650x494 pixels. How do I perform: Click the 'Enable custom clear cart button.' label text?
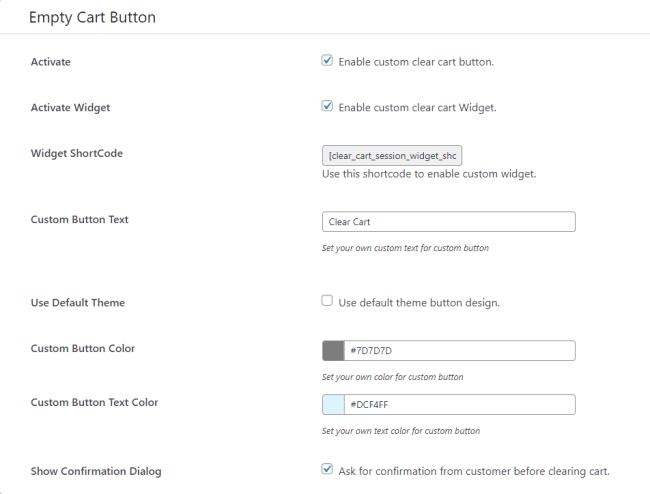[416, 62]
